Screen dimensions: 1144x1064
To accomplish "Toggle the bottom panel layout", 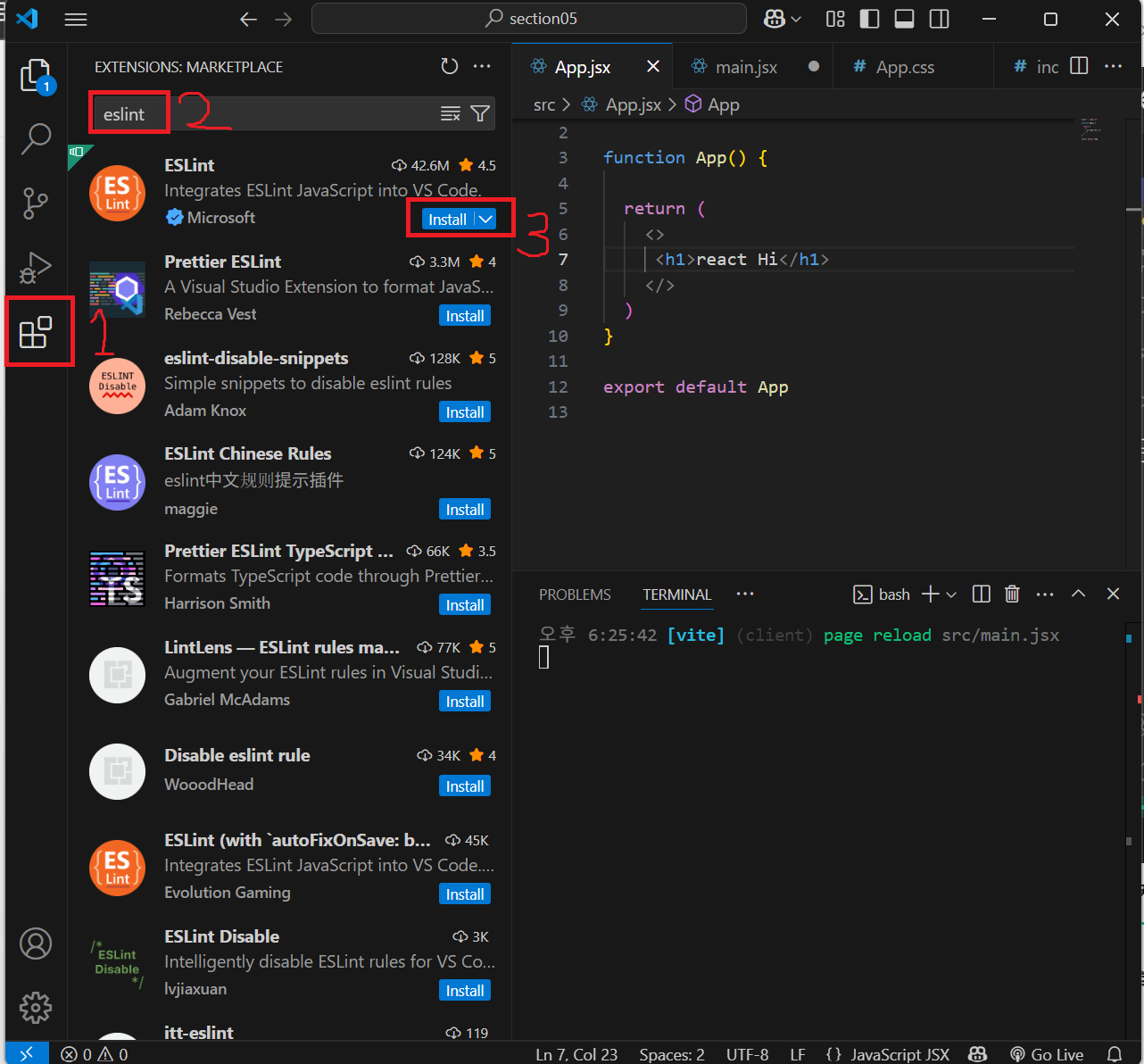I will click(904, 19).
